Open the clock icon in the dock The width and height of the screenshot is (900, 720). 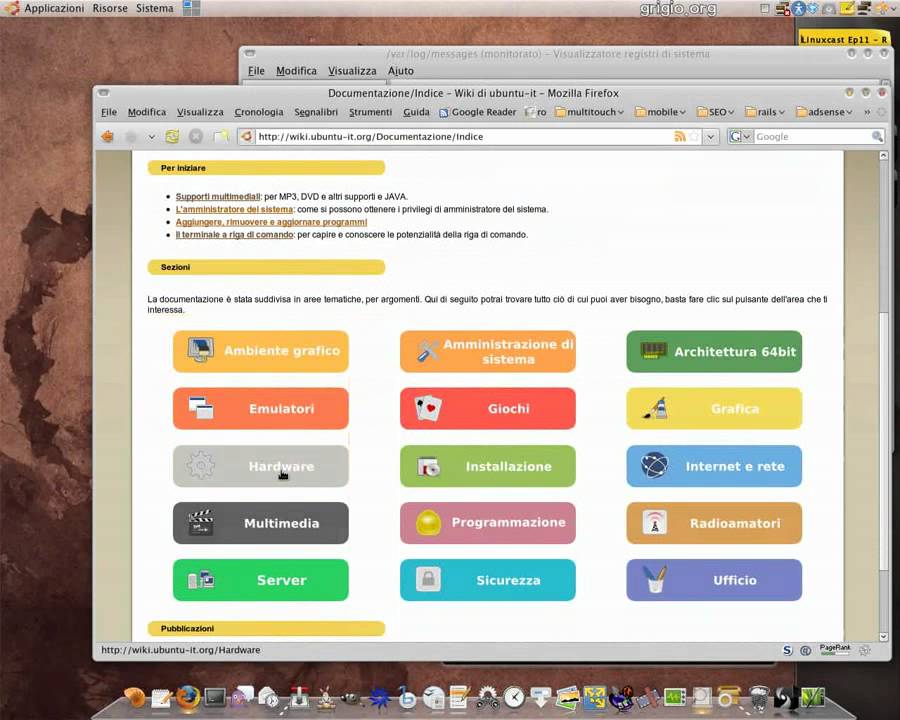click(514, 698)
